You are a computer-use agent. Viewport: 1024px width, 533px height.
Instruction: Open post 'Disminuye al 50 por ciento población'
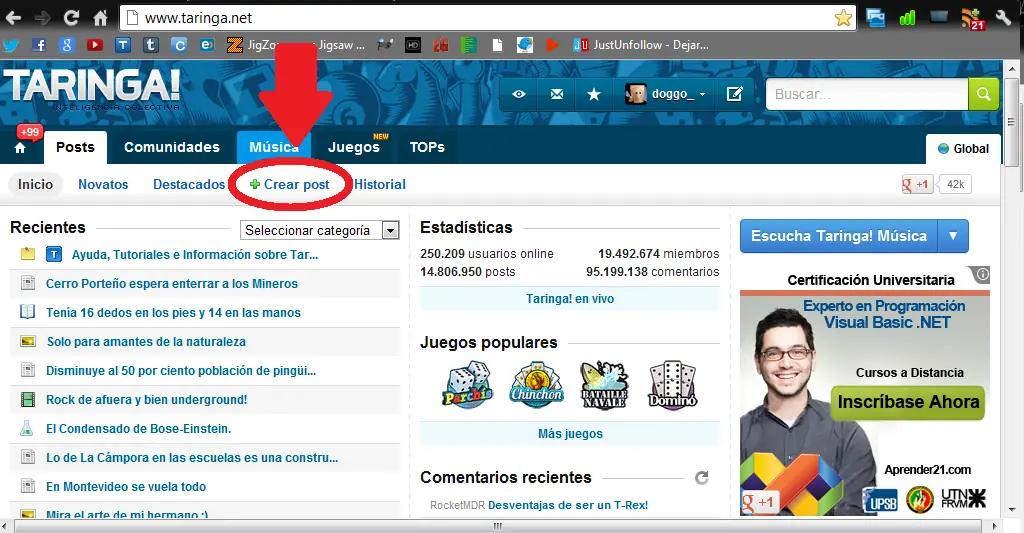point(181,370)
